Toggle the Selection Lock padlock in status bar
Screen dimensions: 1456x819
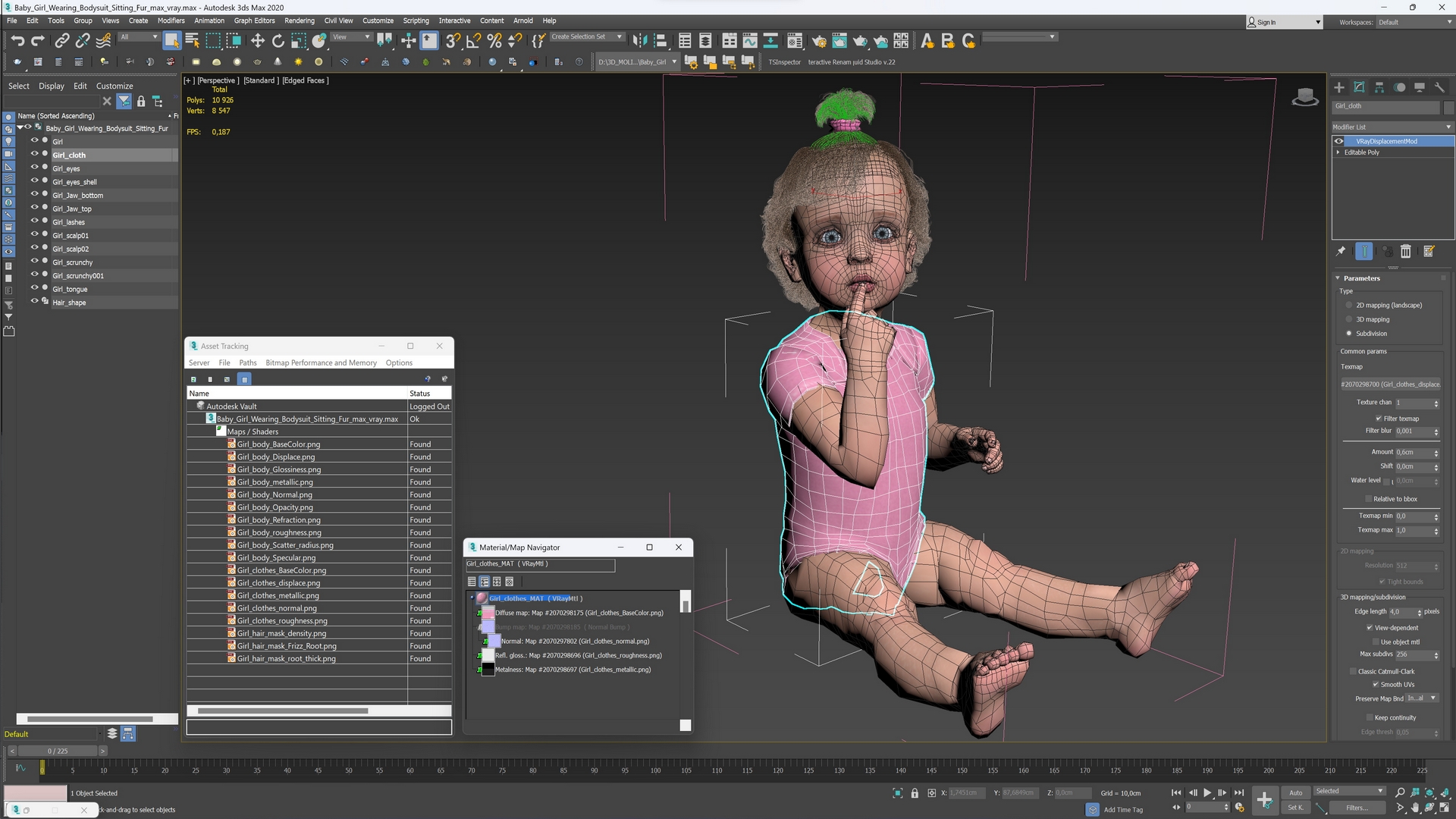(x=915, y=793)
